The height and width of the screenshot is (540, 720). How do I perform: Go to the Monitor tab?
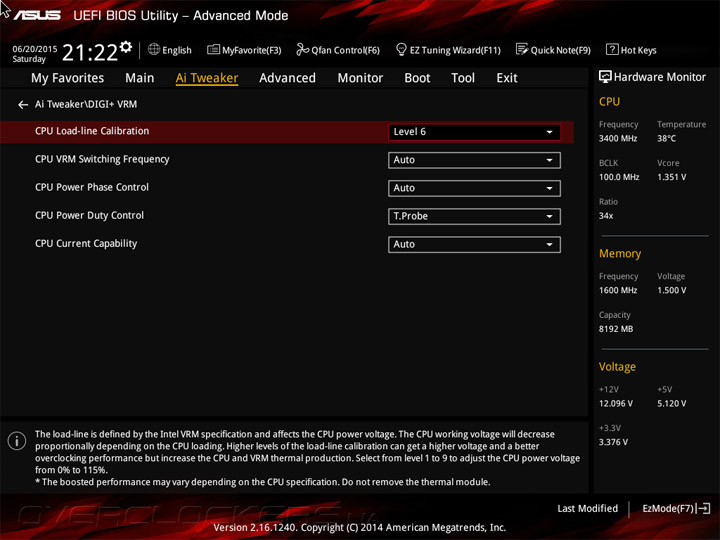click(x=360, y=78)
